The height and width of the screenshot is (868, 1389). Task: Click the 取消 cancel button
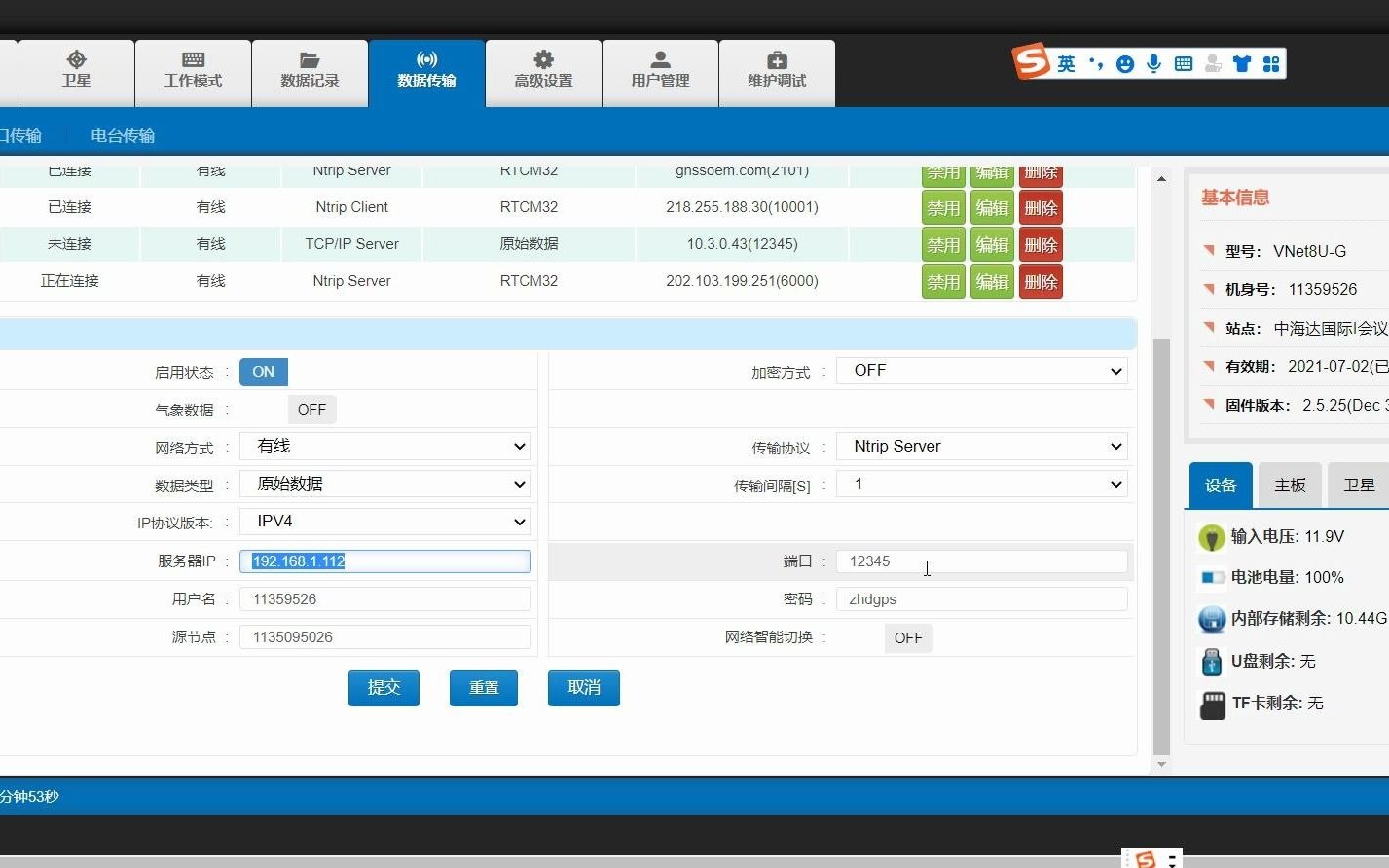click(x=584, y=688)
